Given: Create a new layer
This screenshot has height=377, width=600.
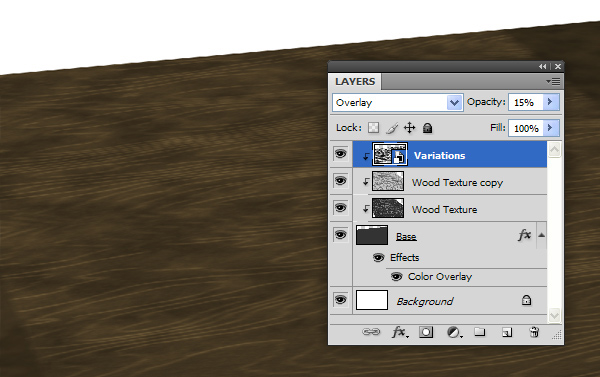Looking at the screenshot, I should [x=507, y=332].
